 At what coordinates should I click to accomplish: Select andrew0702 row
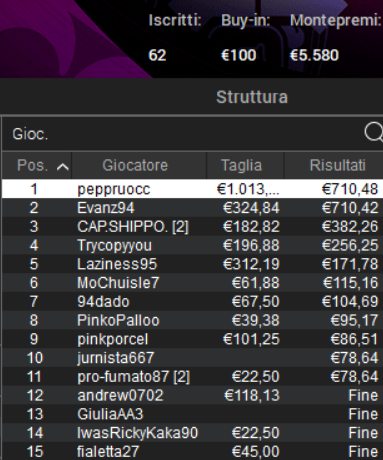pos(192,395)
